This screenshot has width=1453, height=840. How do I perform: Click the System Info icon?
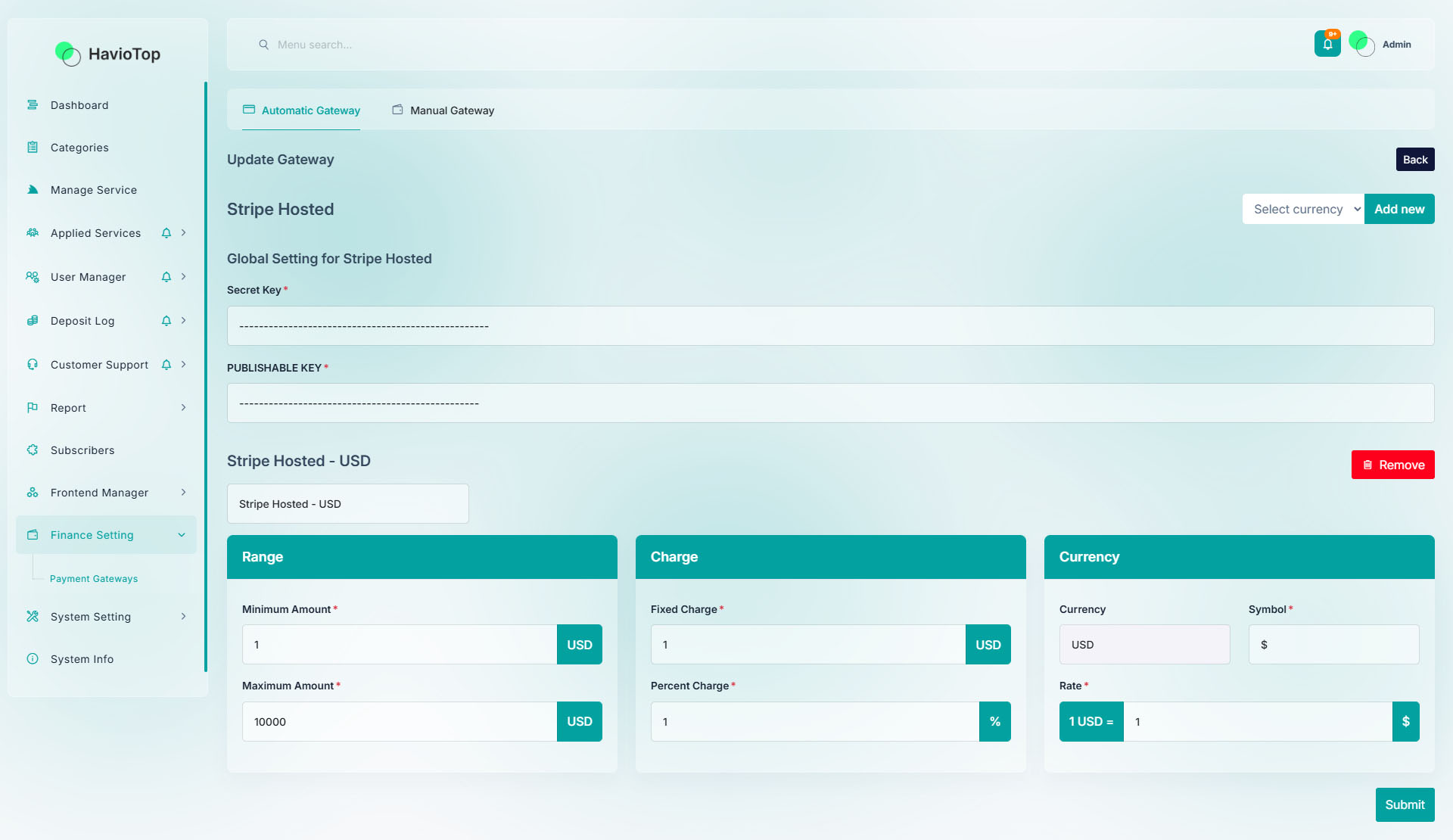[x=33, y=659]
